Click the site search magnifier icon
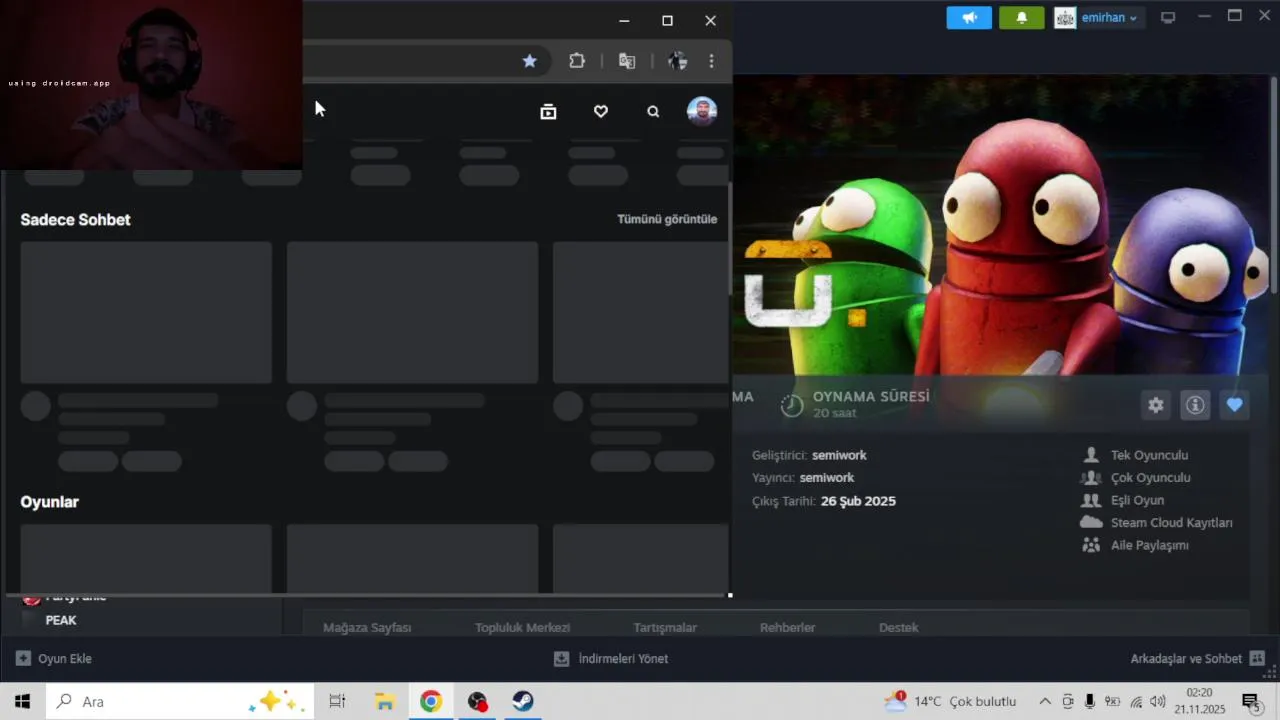 click(x=653, y=112)
